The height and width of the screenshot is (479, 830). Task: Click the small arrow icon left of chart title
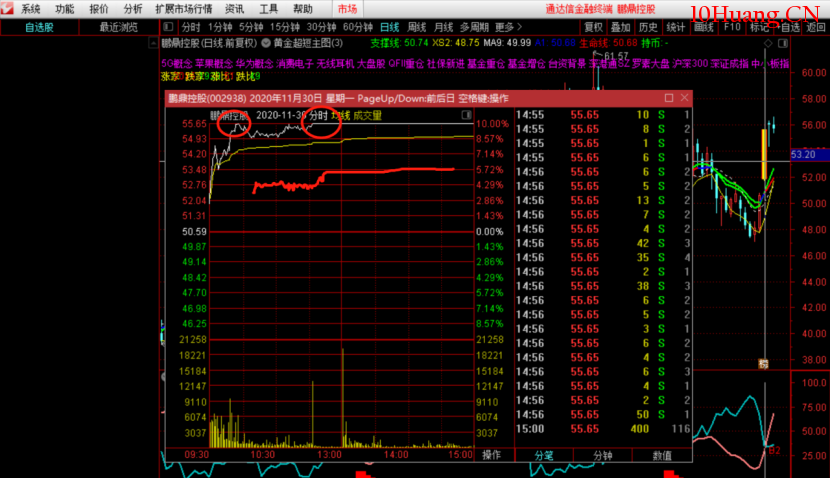click(x=152, y=43)
